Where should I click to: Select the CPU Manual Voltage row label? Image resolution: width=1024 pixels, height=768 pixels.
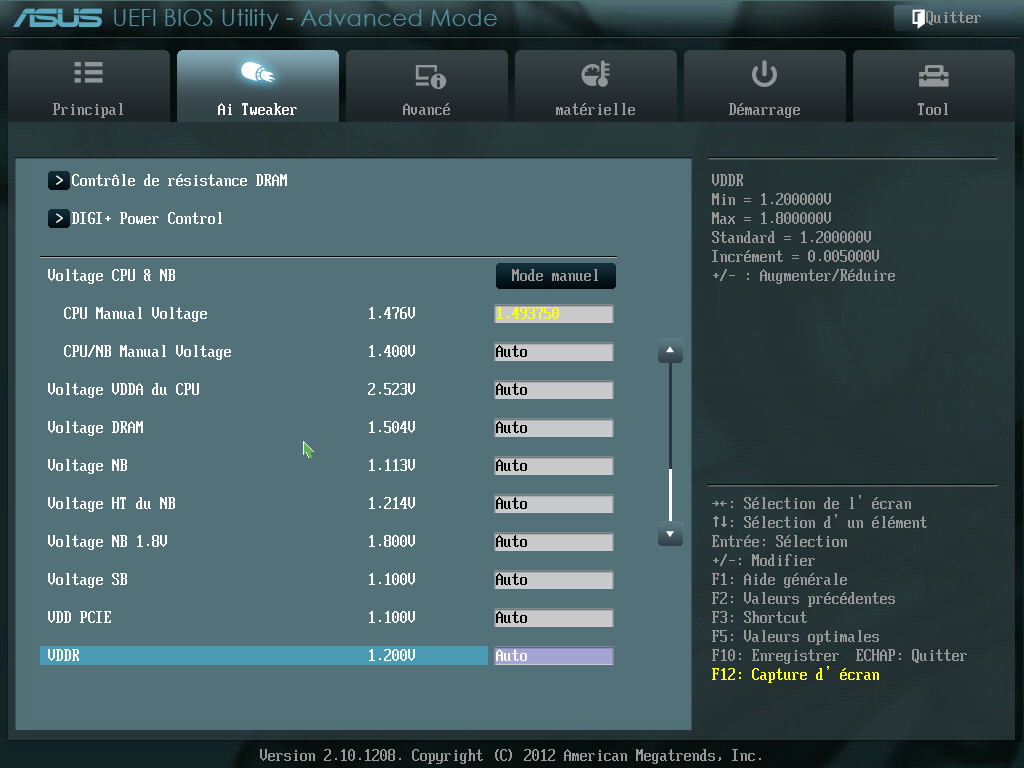click(135, 313)
